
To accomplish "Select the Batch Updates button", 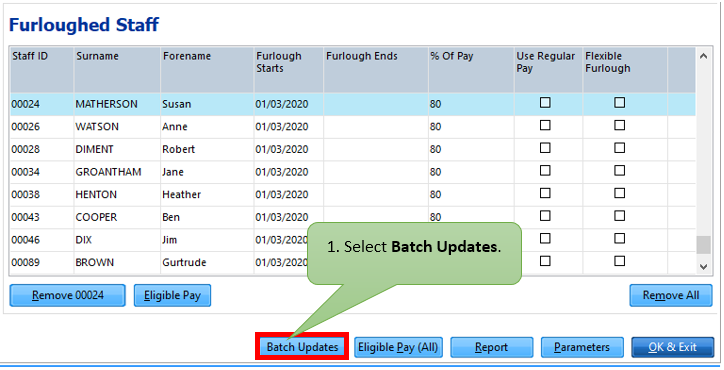I will pyautogui.click(x=302, y=347).
